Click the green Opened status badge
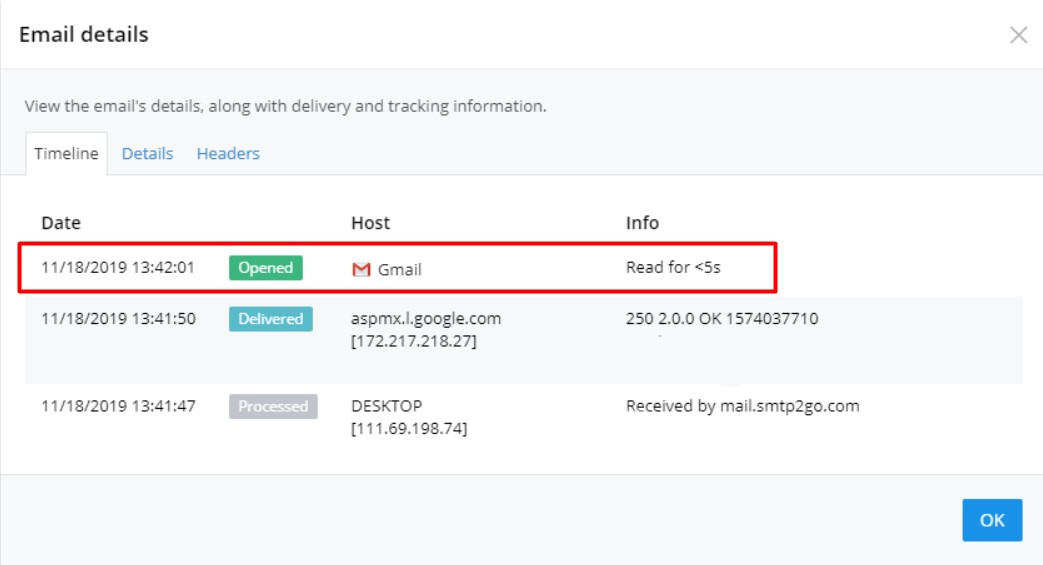This screenshot has height=565, width=1043. pos(265,268)
